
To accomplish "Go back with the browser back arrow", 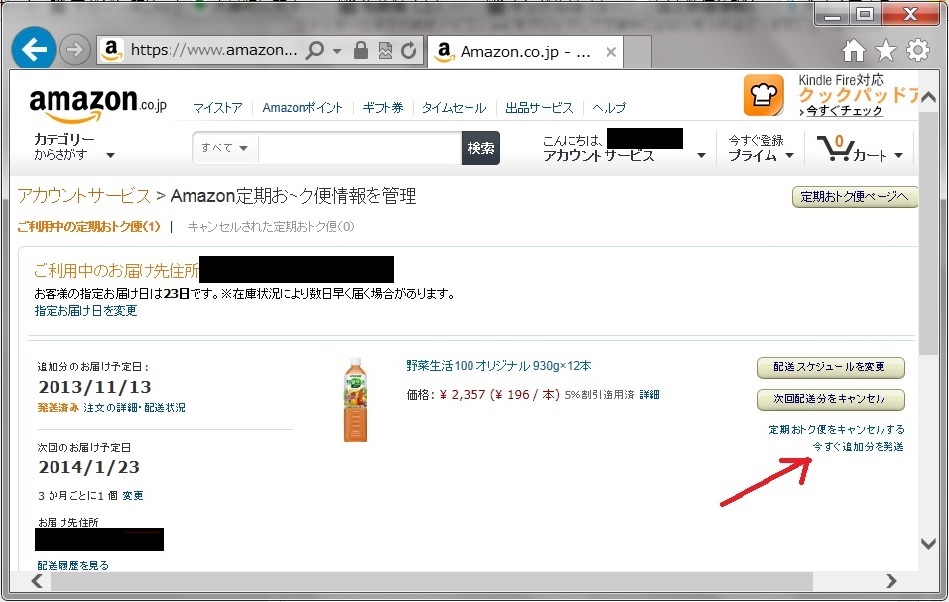I will [34, 50].
